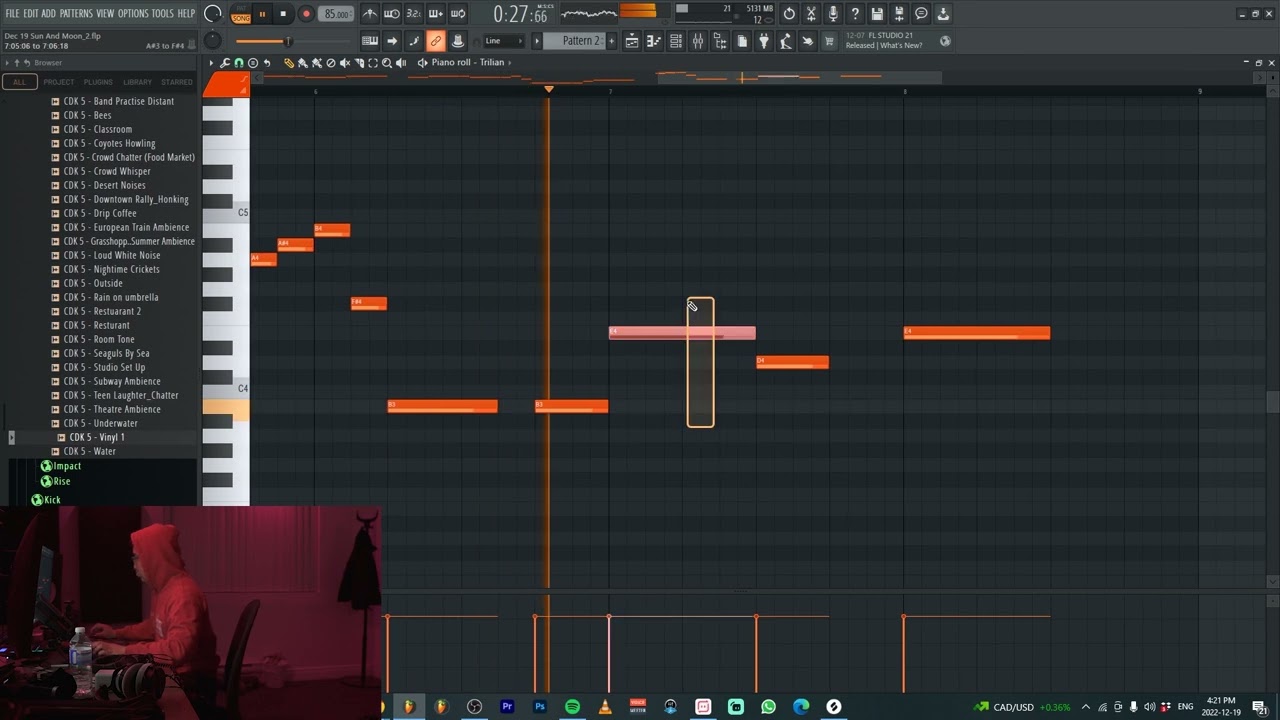
Task: Click the Playback speaker tool in piano roll
Action: coord(401,62)
